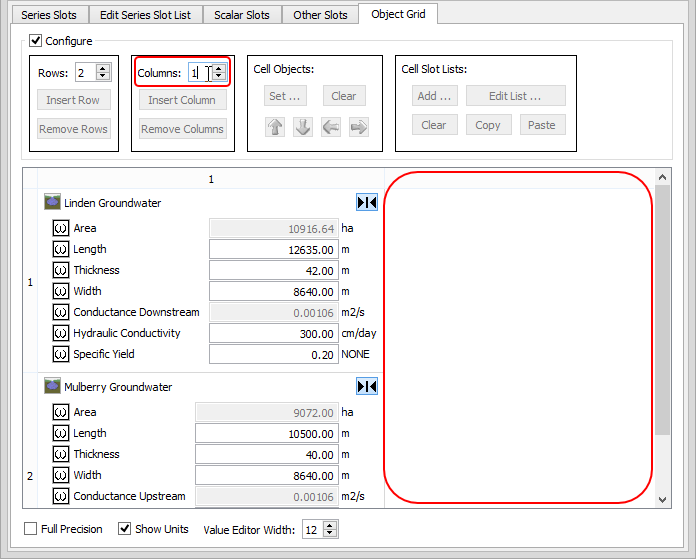696x559 pixels.
Task: Click the Mulberry Thickness value field
Action: [266, 454]
